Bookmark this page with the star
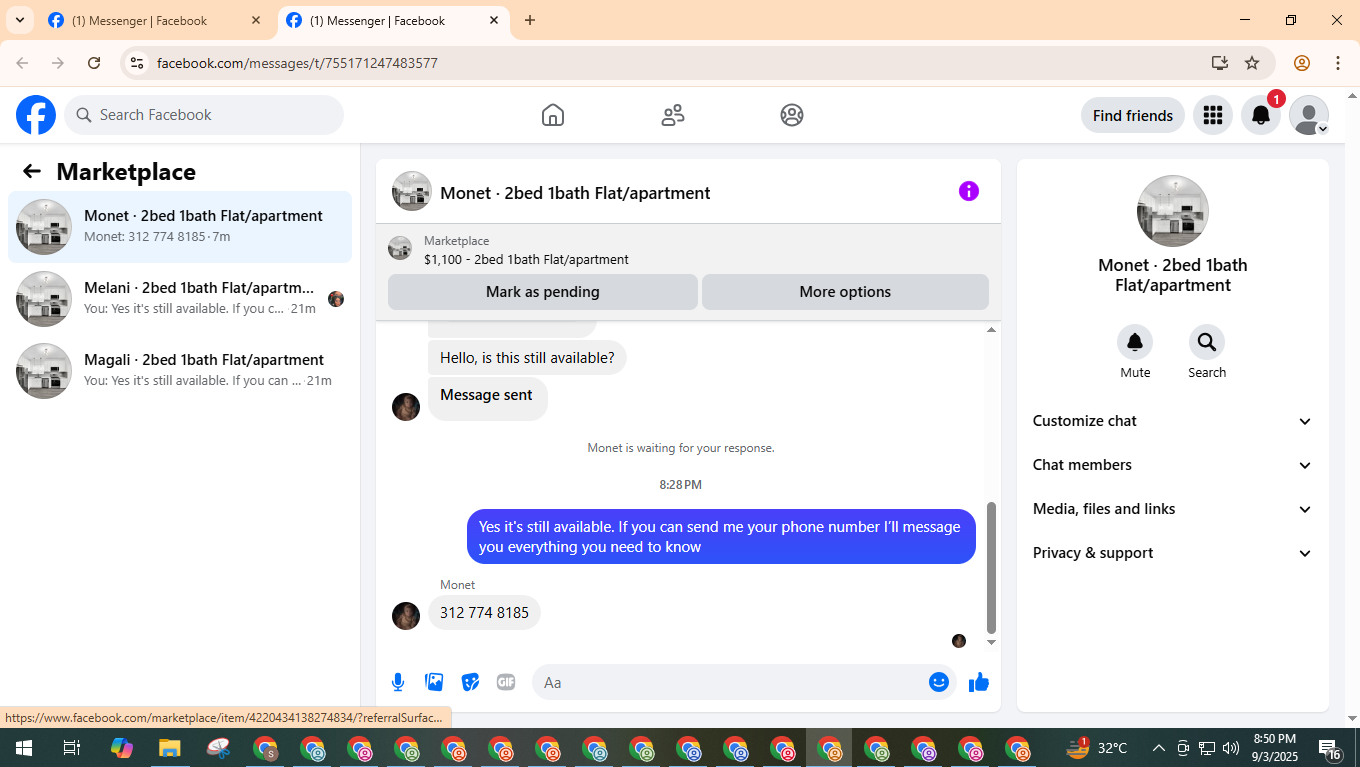Image resolution: width=1360 pixels, height=767 pixels. tap(1252, 63)
